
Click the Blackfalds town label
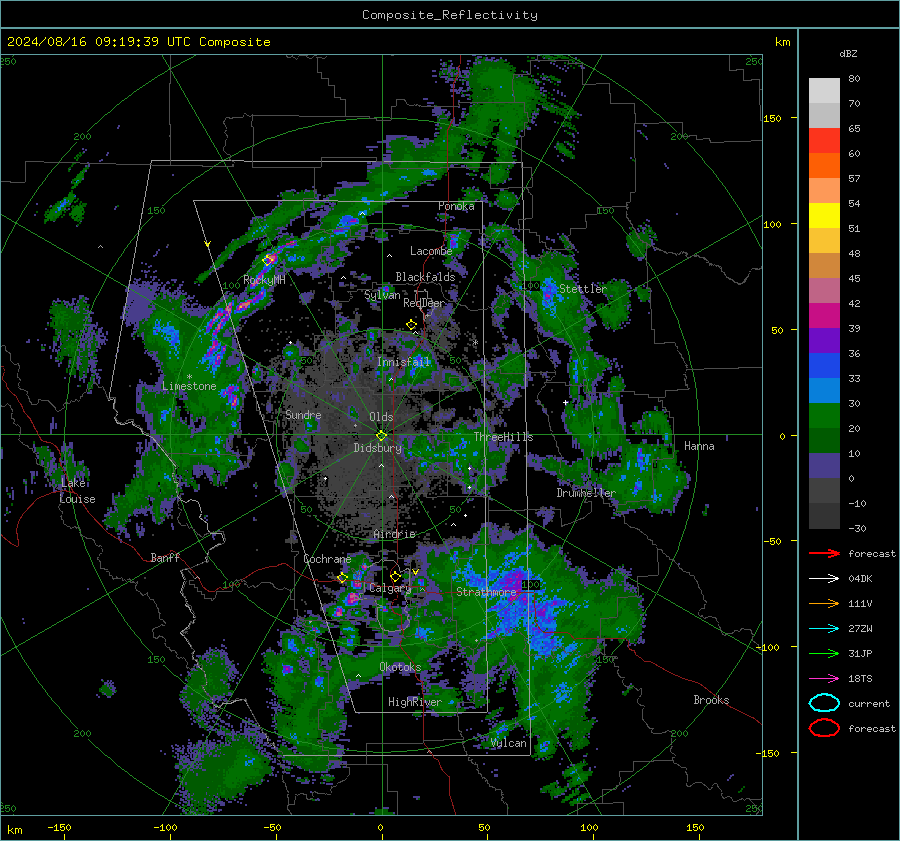pos(425,277)
